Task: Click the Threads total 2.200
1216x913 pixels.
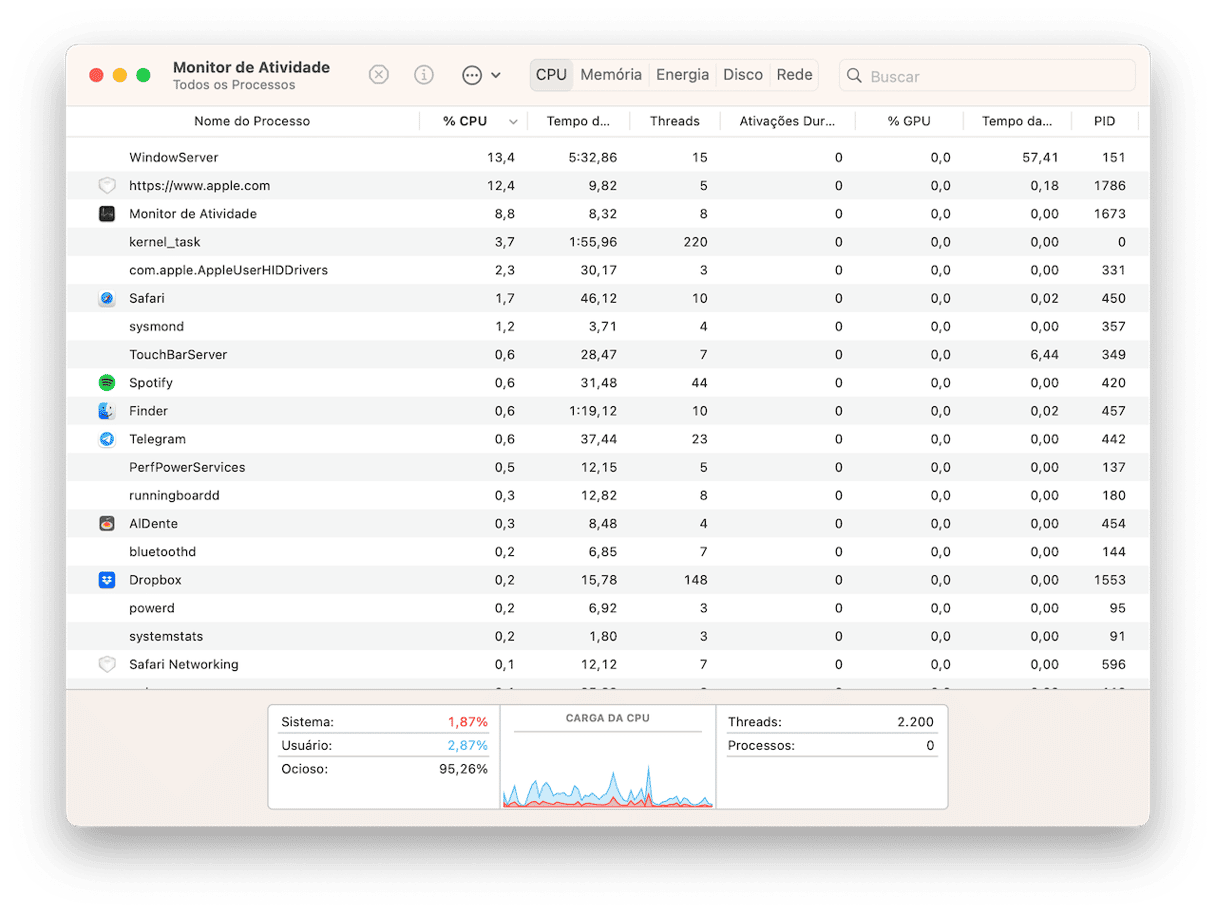Action: click(x=916, y=722)
